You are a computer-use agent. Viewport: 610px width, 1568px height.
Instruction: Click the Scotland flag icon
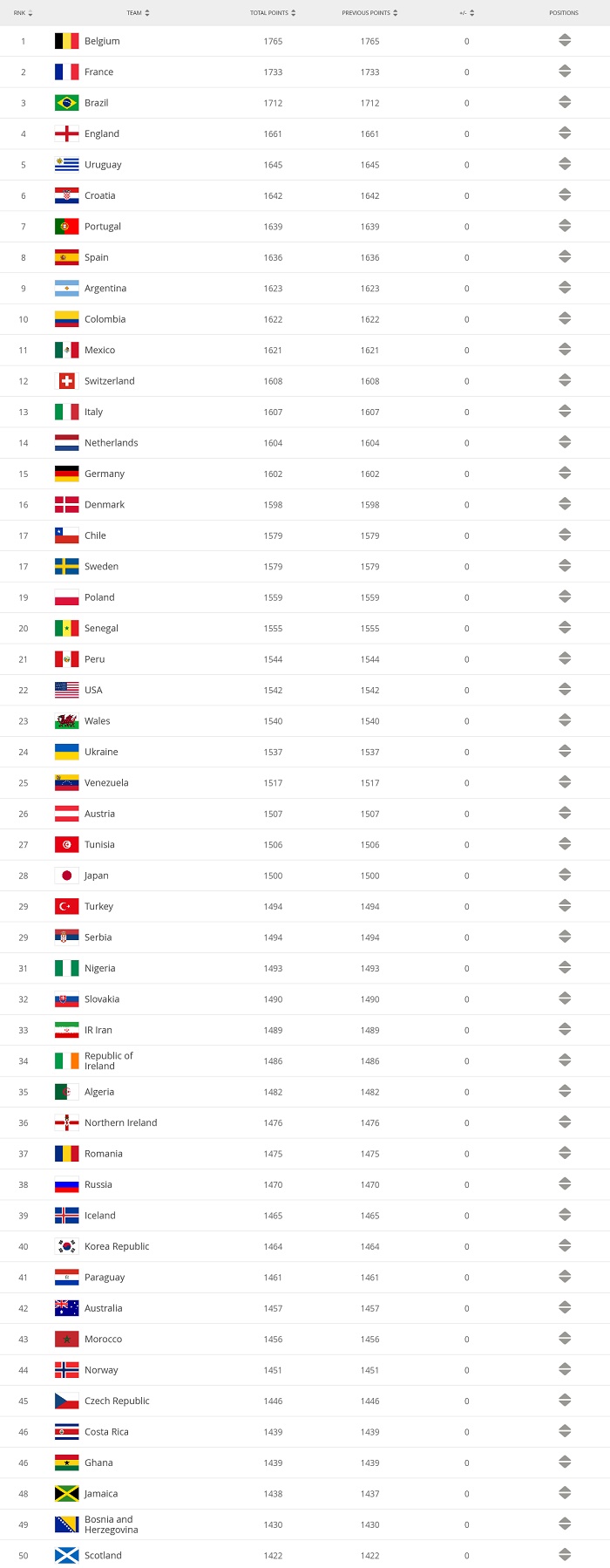coord(66,1556)
